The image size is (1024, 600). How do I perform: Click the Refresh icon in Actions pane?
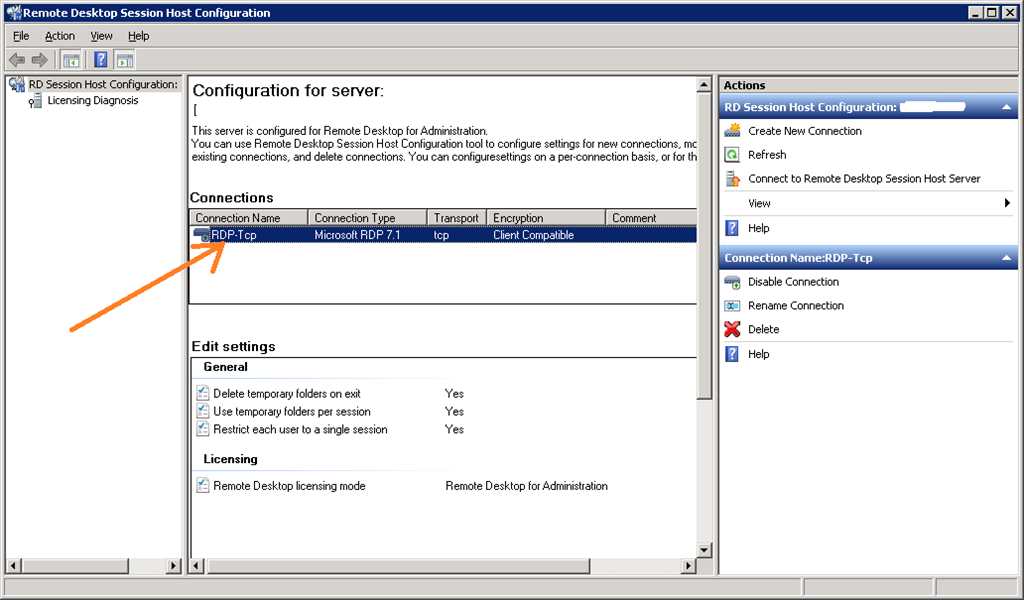coord(732,155)
